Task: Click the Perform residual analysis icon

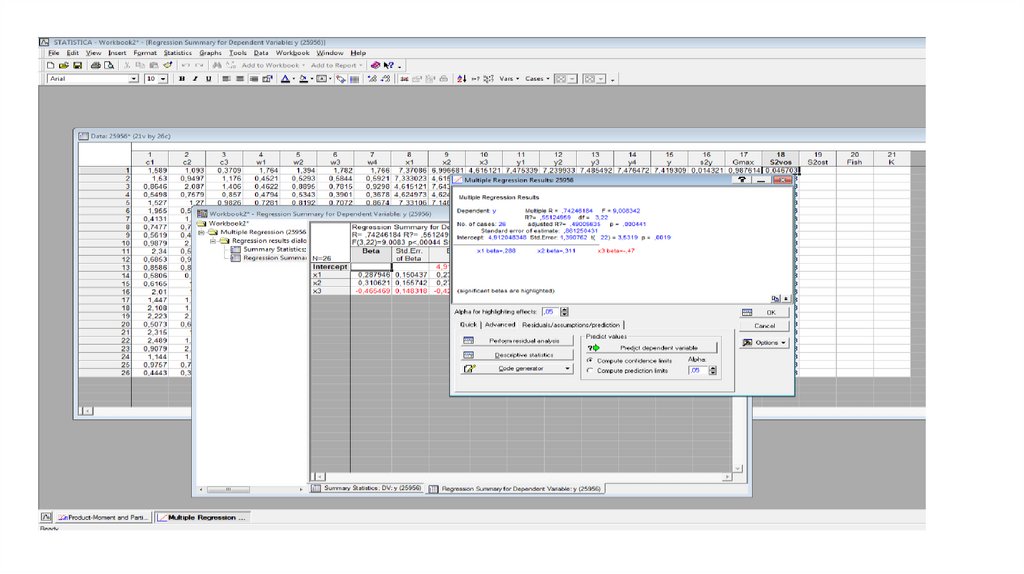Action: pos(468,341)
